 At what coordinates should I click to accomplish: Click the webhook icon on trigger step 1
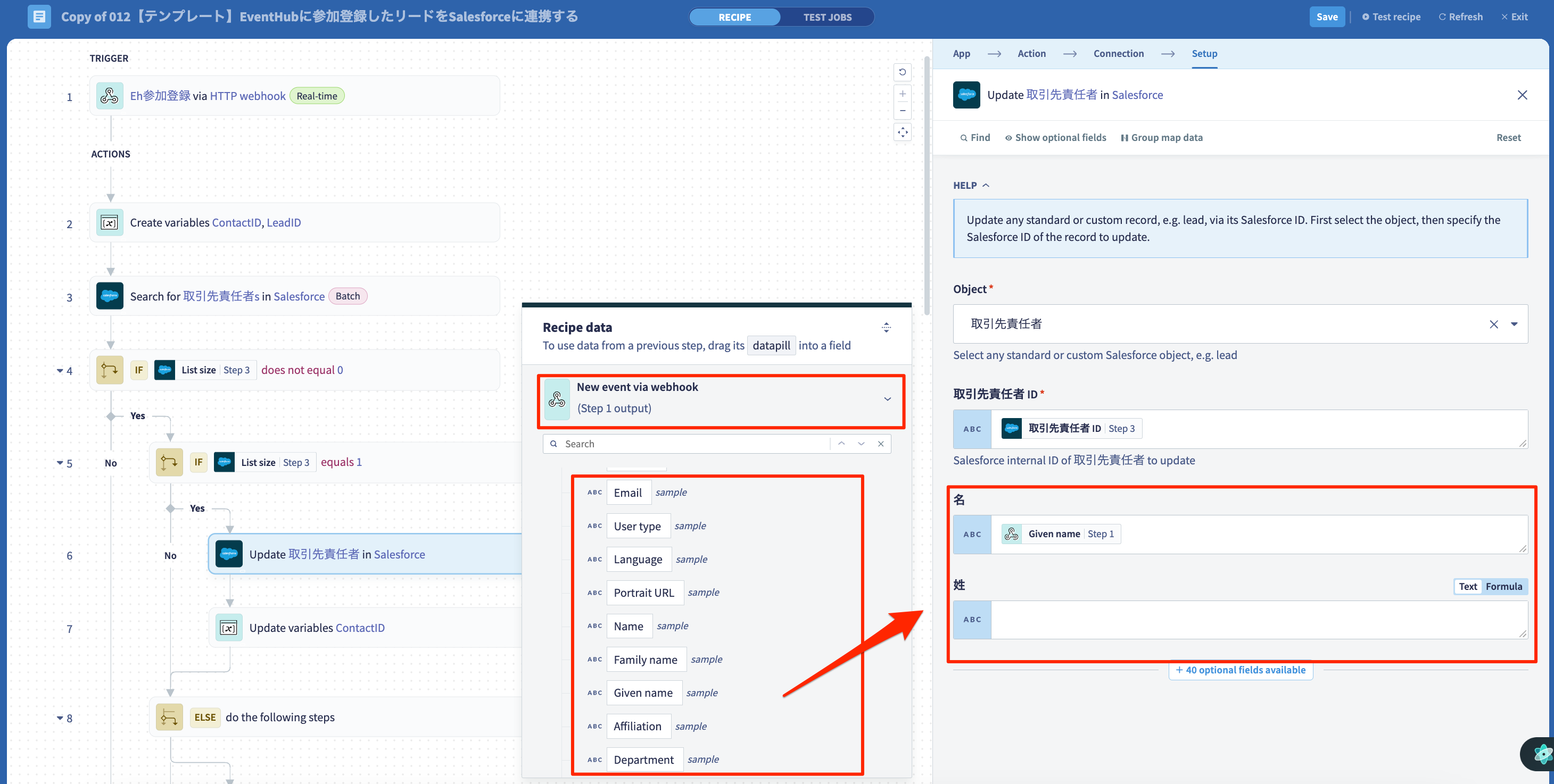click(x=109, y=95)
